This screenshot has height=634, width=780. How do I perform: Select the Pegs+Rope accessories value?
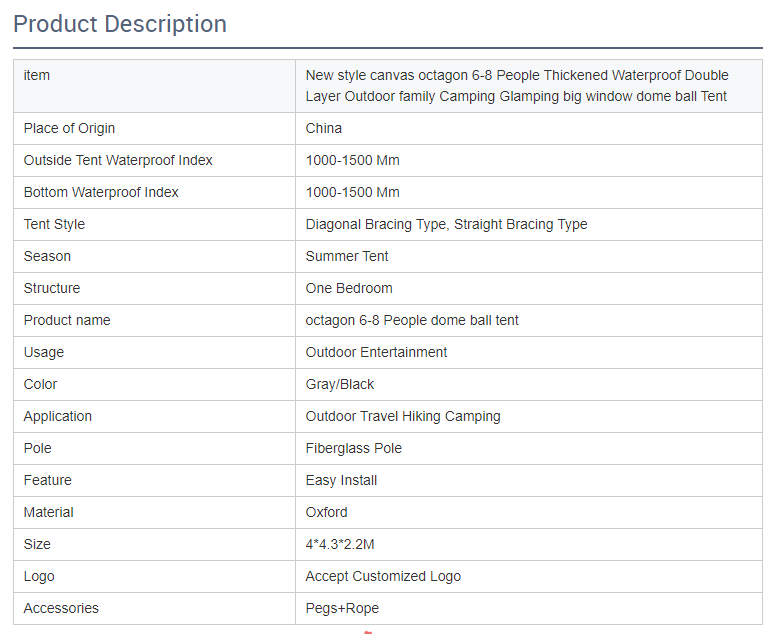pyautogui.click(x=342, y=608)
